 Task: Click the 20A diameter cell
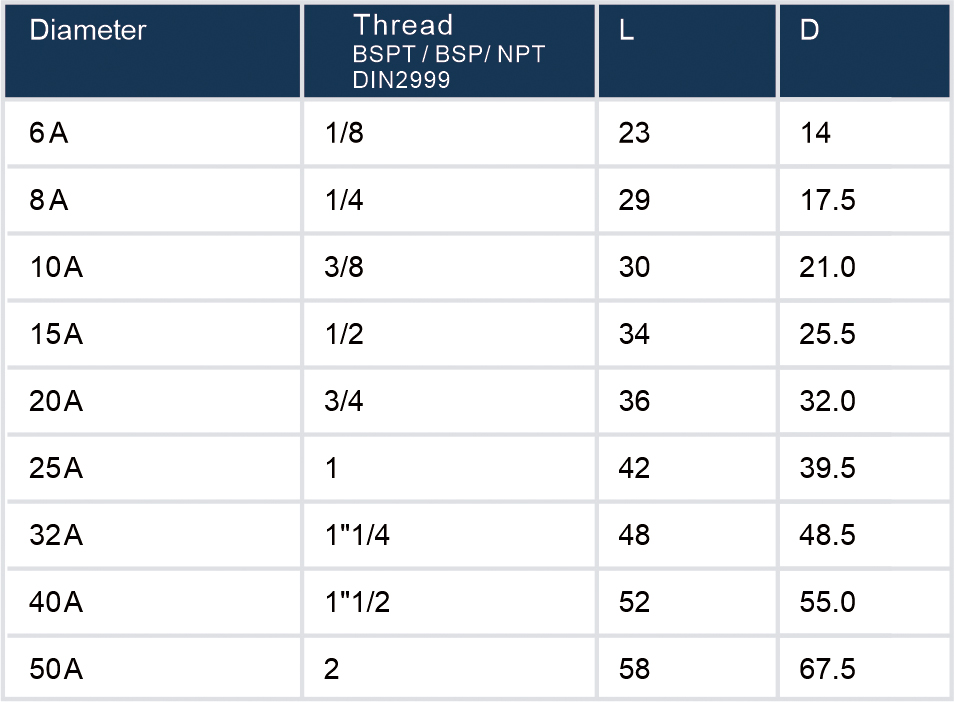[x=56, y=401]
